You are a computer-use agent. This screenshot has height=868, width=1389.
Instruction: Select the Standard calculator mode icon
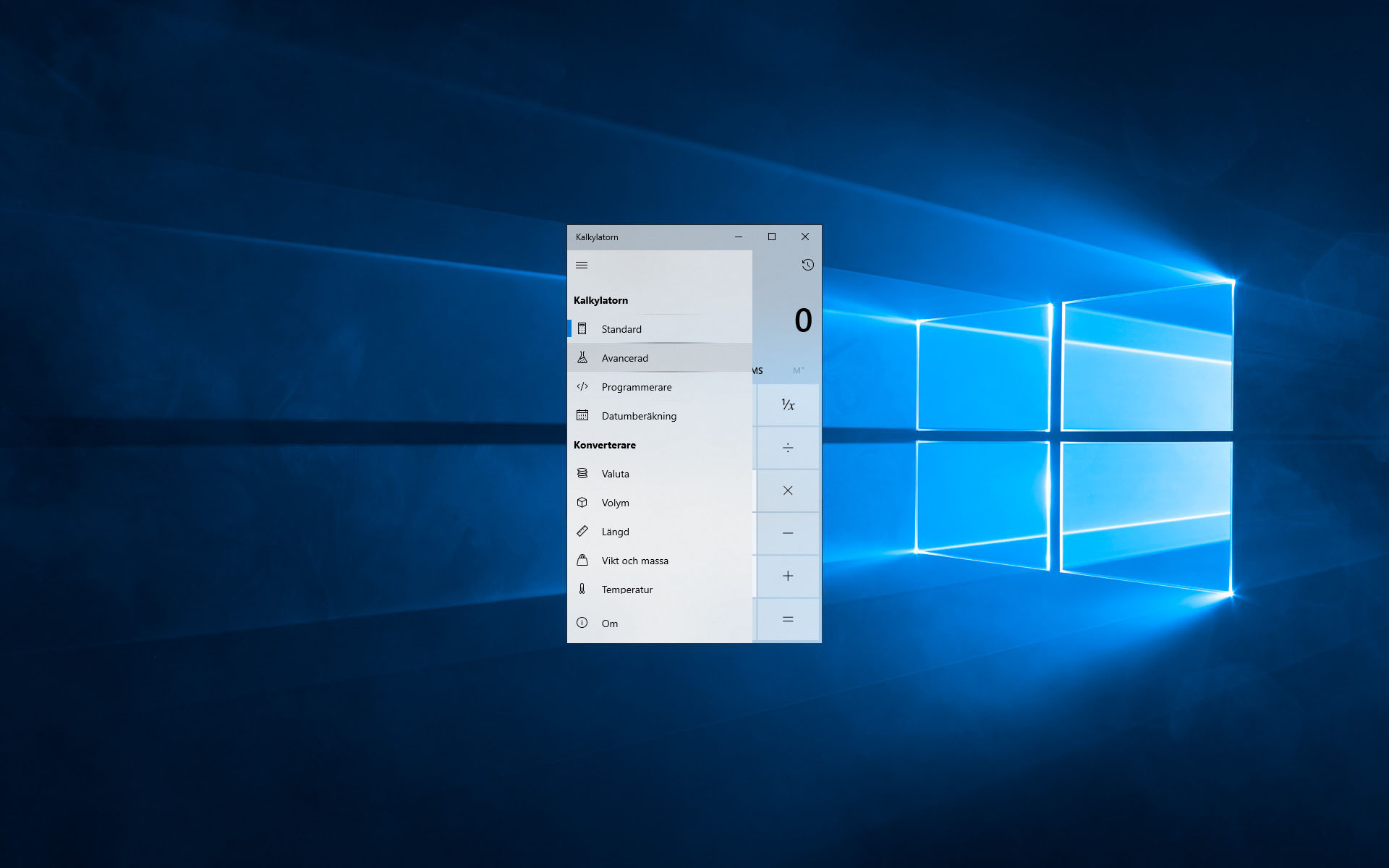pyautogui.click(x=583, y=328)
